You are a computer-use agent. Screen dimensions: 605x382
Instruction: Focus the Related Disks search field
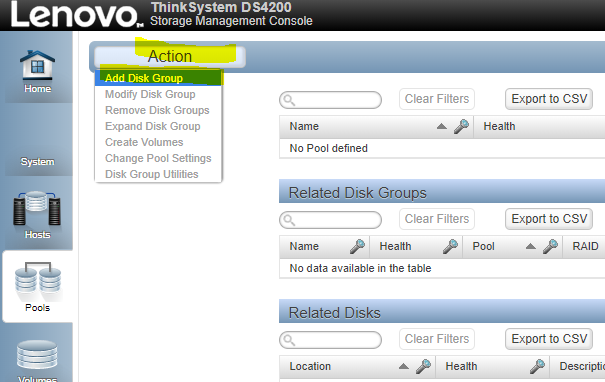click(x=331, y=340)
